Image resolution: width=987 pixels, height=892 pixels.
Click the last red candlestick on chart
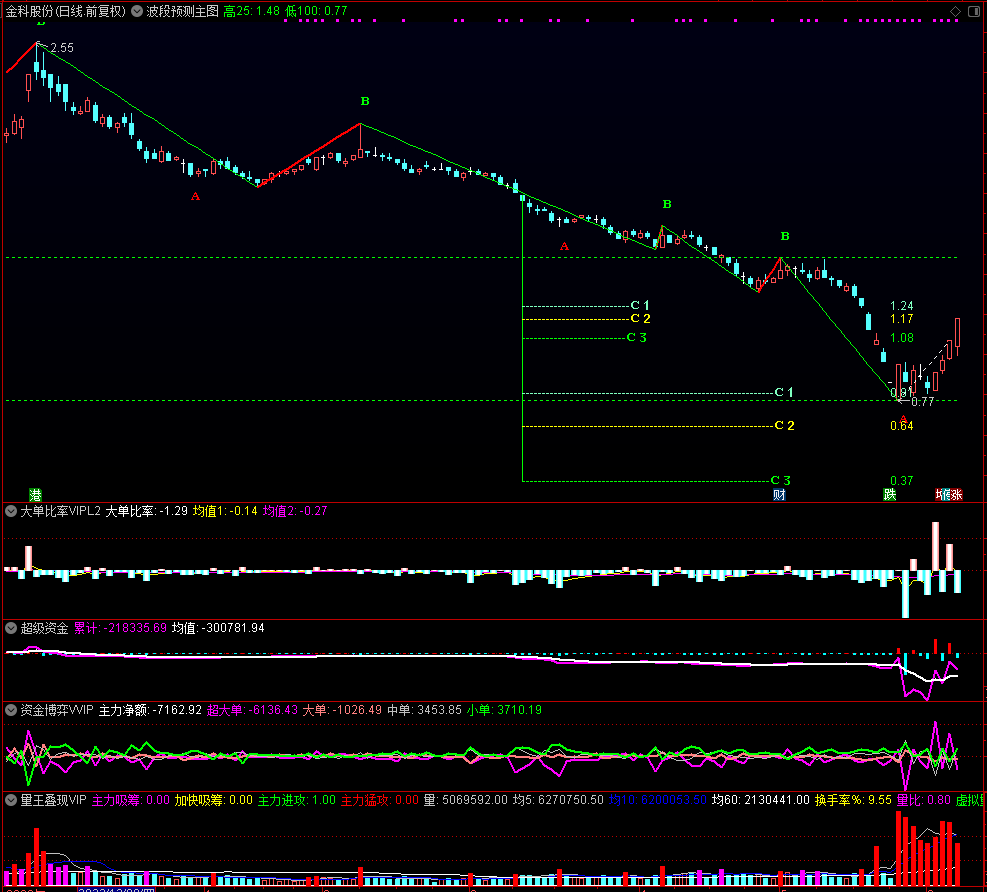coord(957,337)
